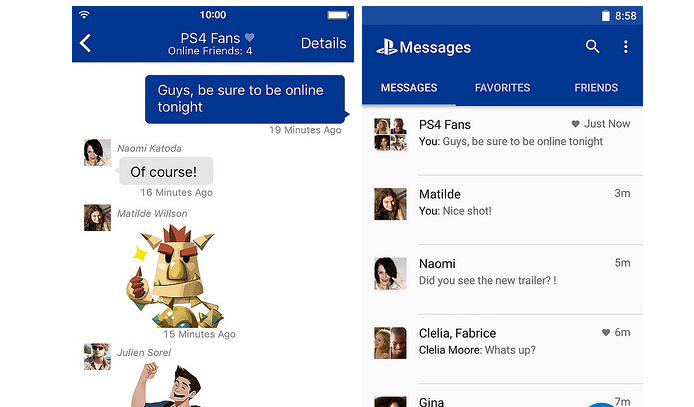Tap the 'You: Nice shot!' preview text
The height and width of the screenshot is (407, 694).
(x=455, y=211)
